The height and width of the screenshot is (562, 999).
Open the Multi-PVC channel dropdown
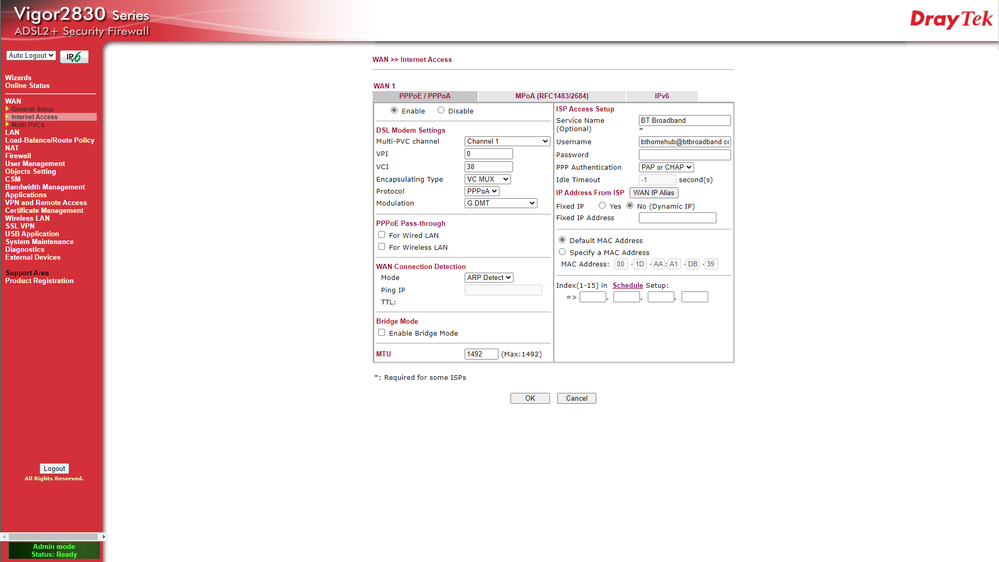tap(507, 142)
